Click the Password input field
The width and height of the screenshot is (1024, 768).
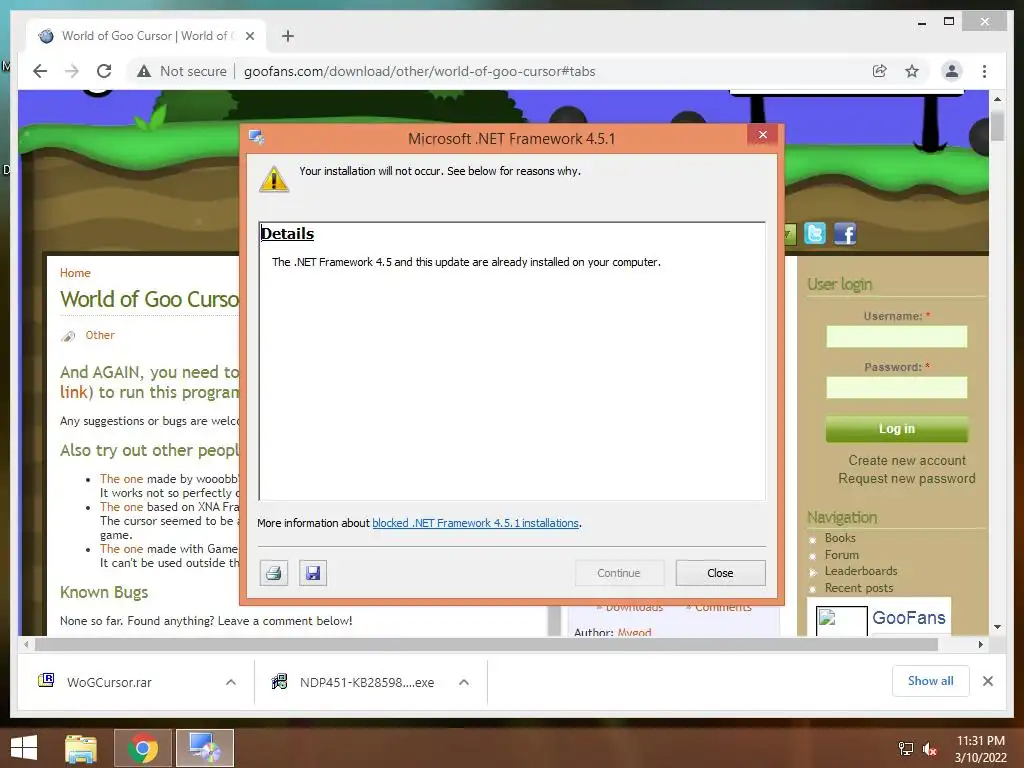point(897,387)
